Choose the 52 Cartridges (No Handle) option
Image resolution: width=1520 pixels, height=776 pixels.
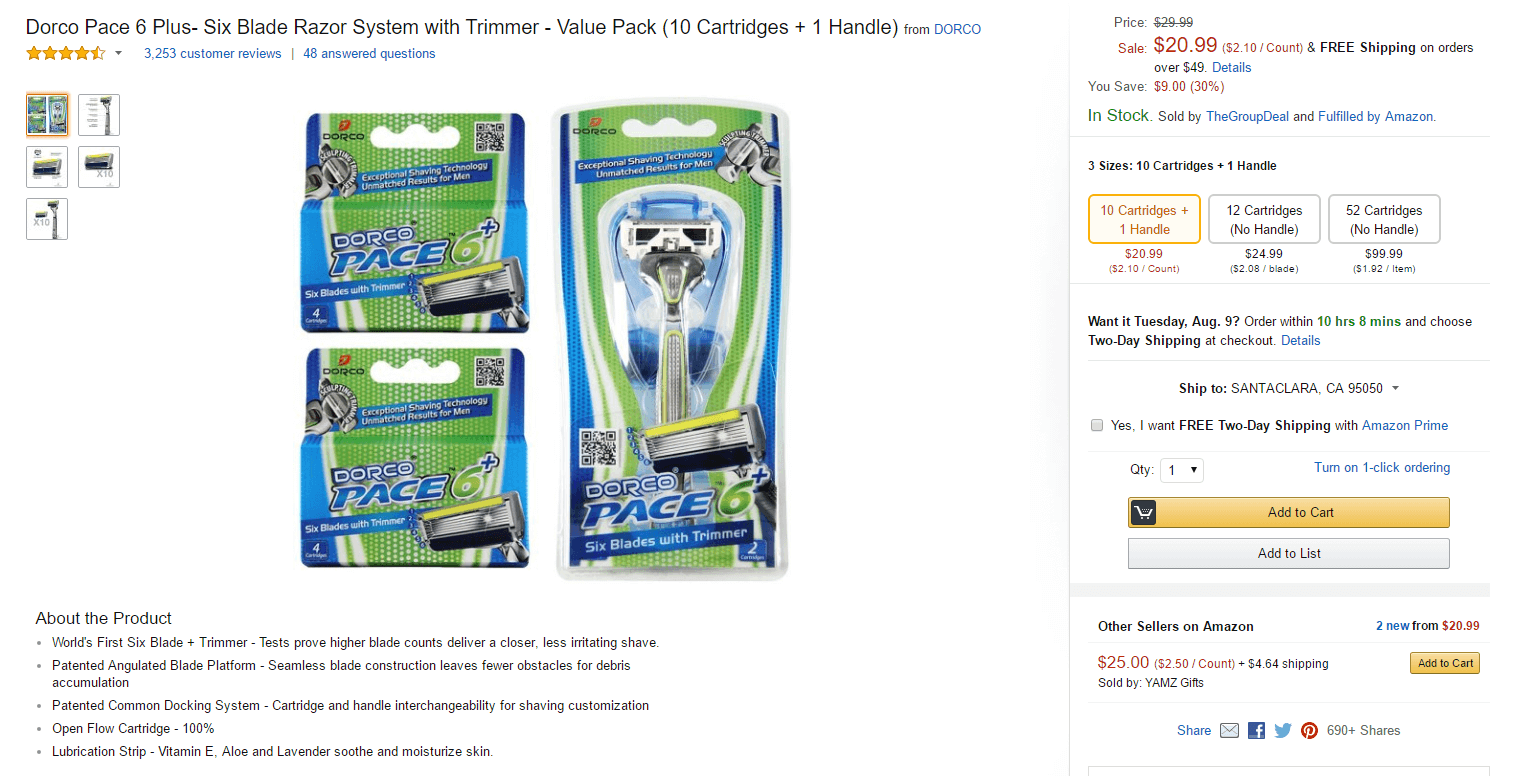click(1383, 220)
